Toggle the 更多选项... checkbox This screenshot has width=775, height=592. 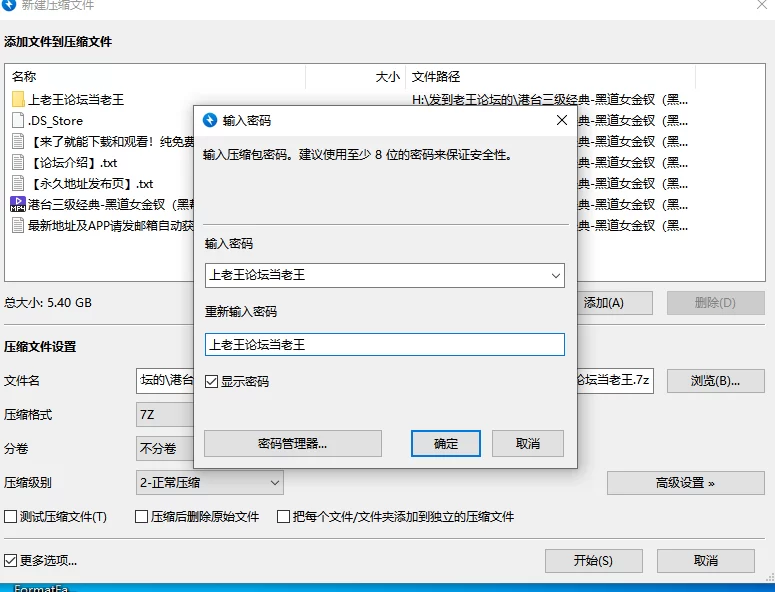pyautogui.click(x=10, y=560)
